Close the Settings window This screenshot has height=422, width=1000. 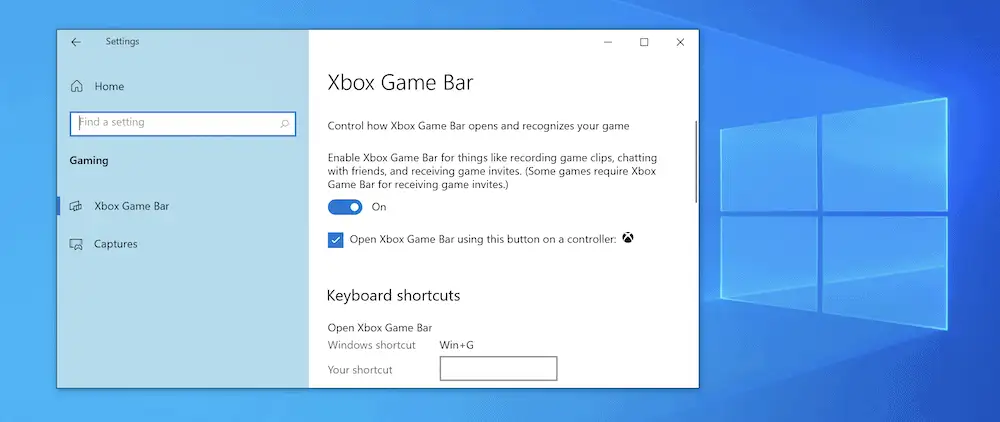(x=680, y=42)
